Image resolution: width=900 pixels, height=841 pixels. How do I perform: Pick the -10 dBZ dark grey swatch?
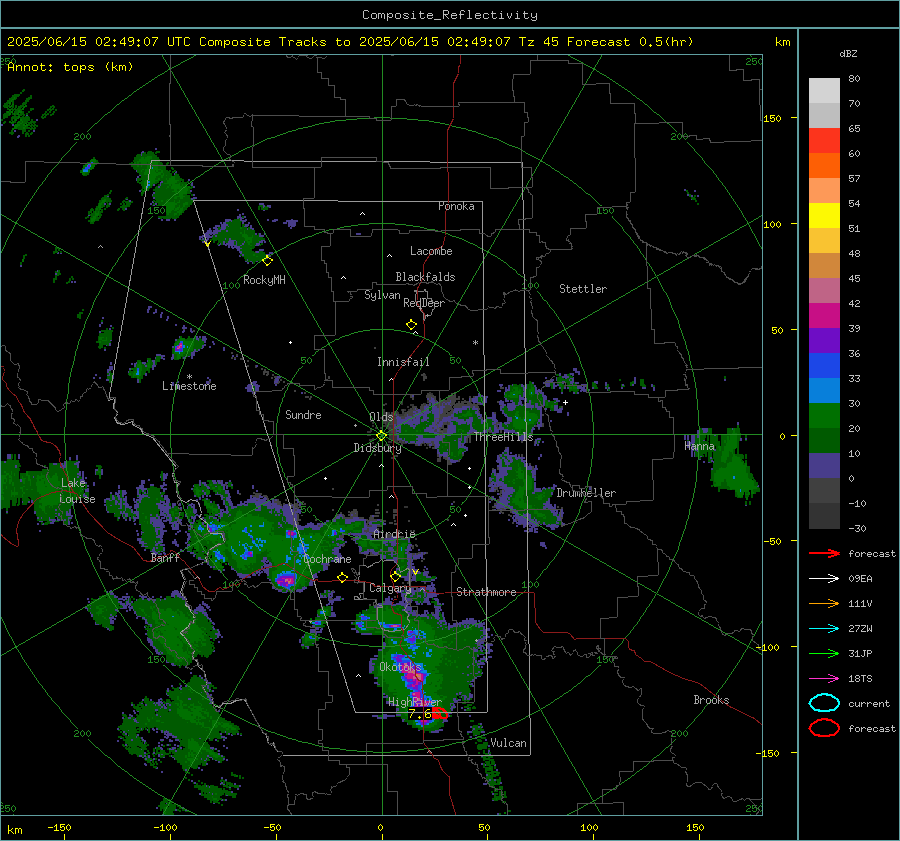(x=824, y=516)
